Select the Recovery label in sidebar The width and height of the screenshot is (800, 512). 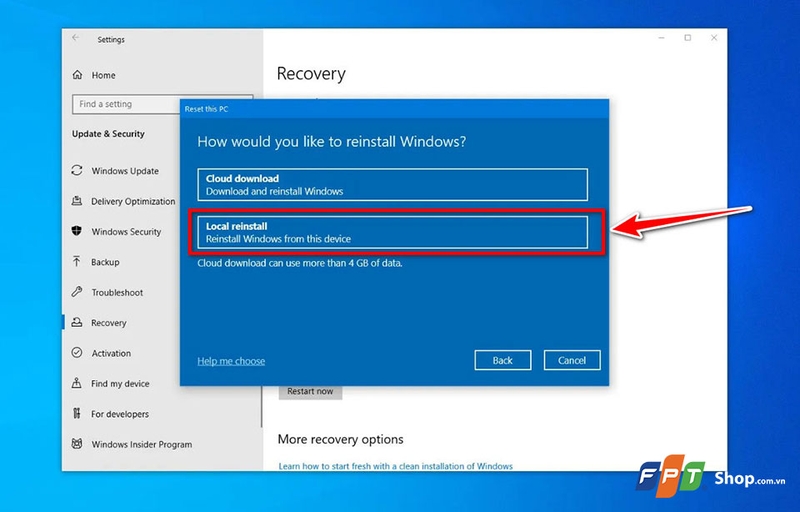(109, 323)
